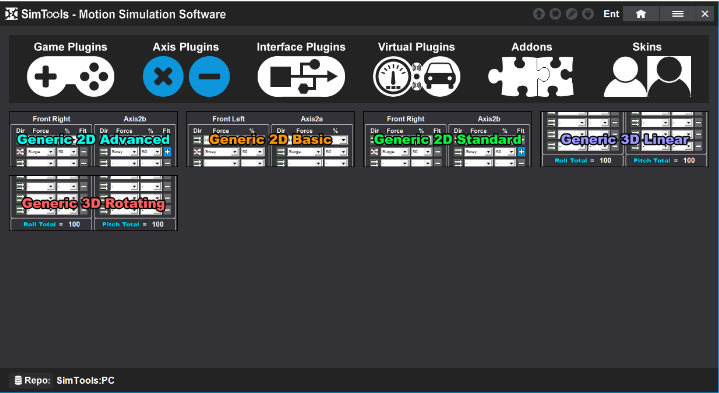Click the pencil edit icon in title bar
719x393 pixels.
pos(572,14)
